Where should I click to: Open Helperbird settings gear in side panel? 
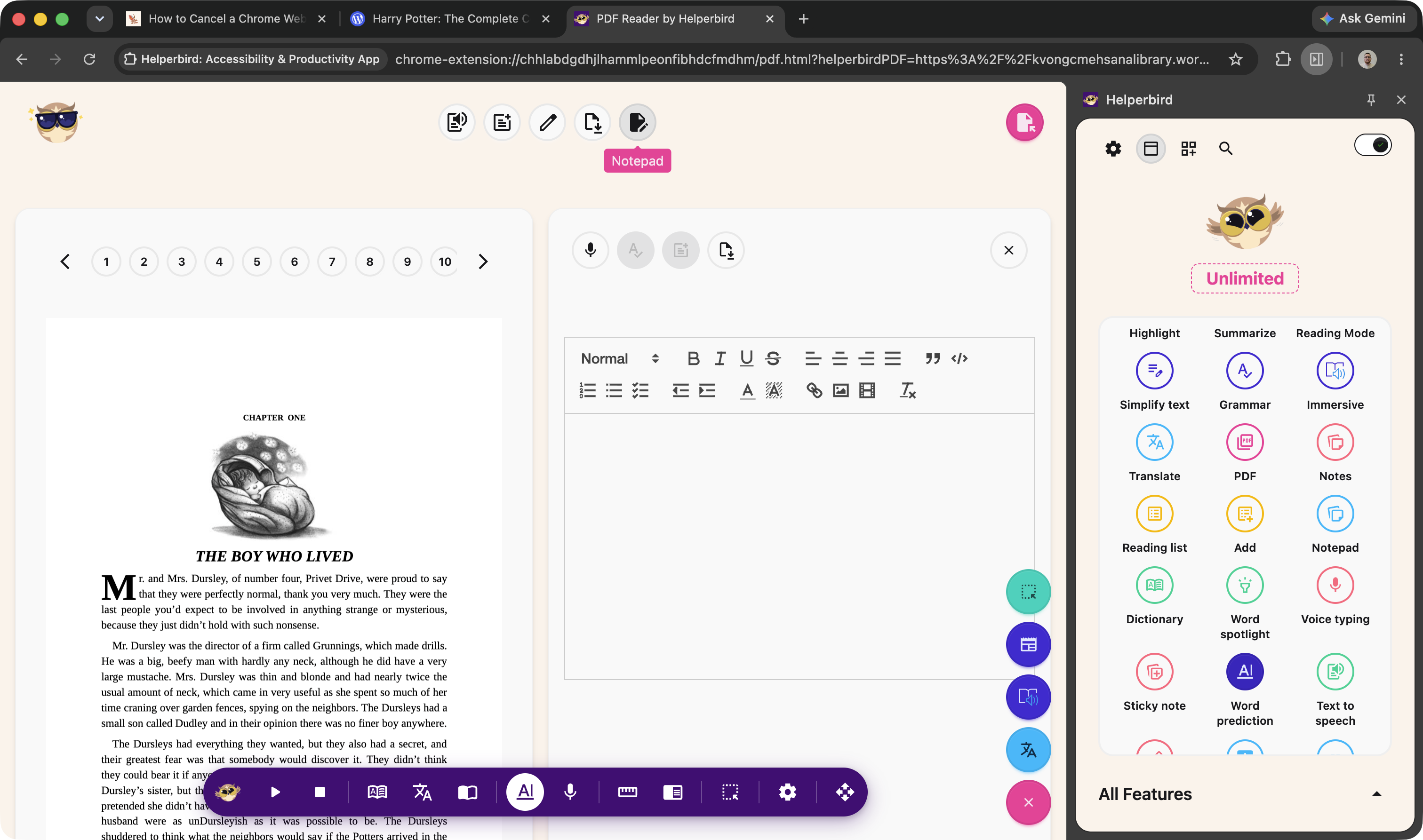coord(1113,149)
